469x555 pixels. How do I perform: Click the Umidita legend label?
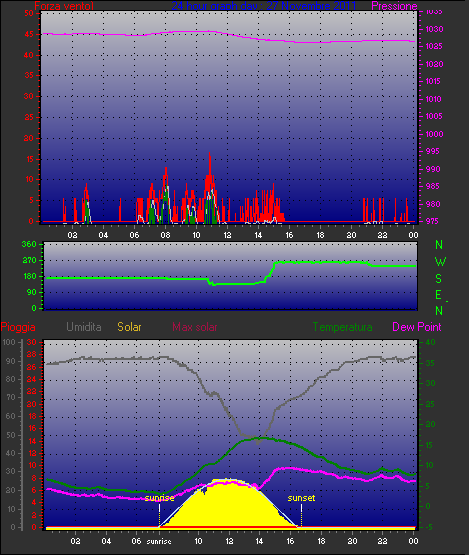(x=84, y=327)
